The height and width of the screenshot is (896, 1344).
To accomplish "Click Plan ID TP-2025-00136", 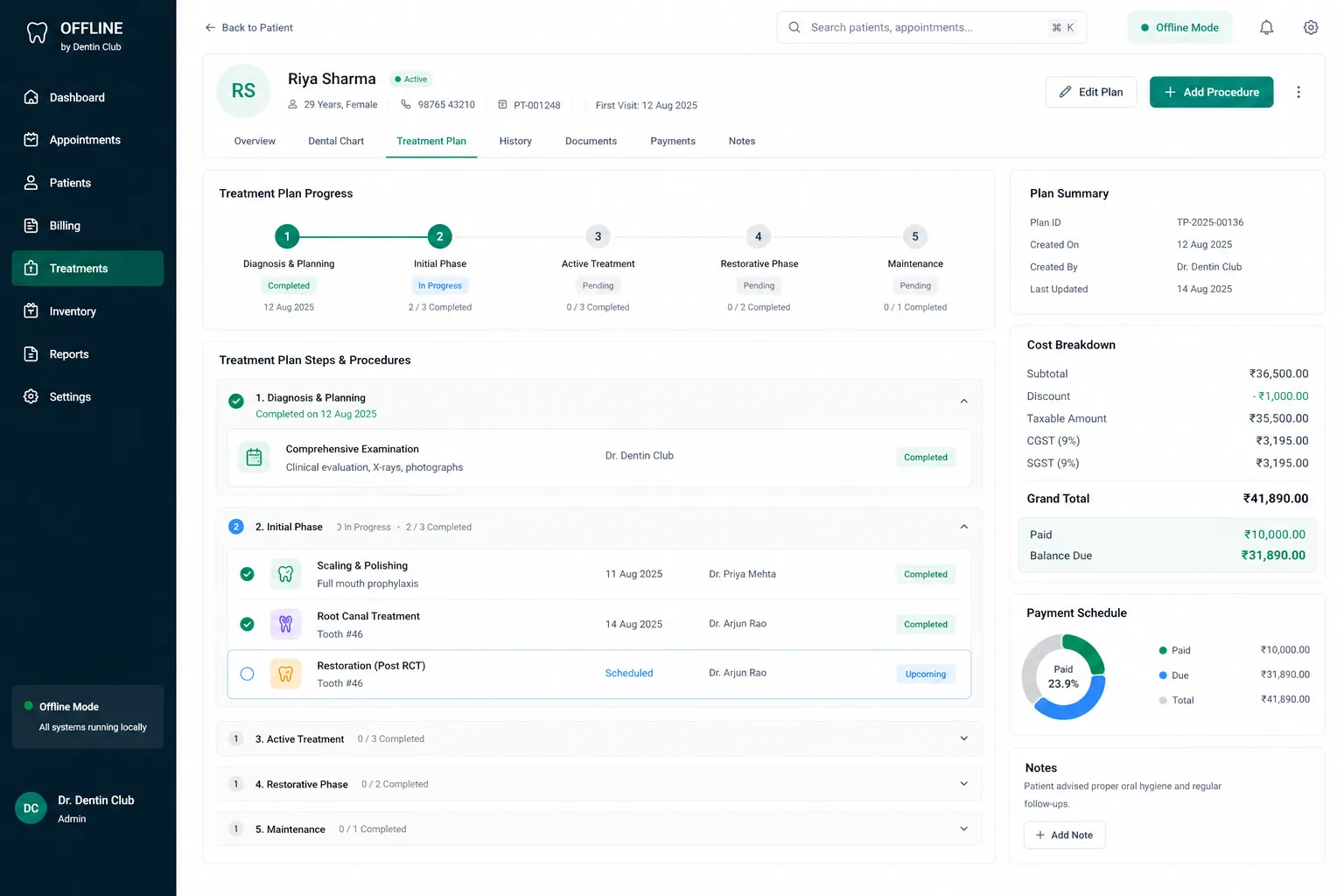I will 1210,222.
